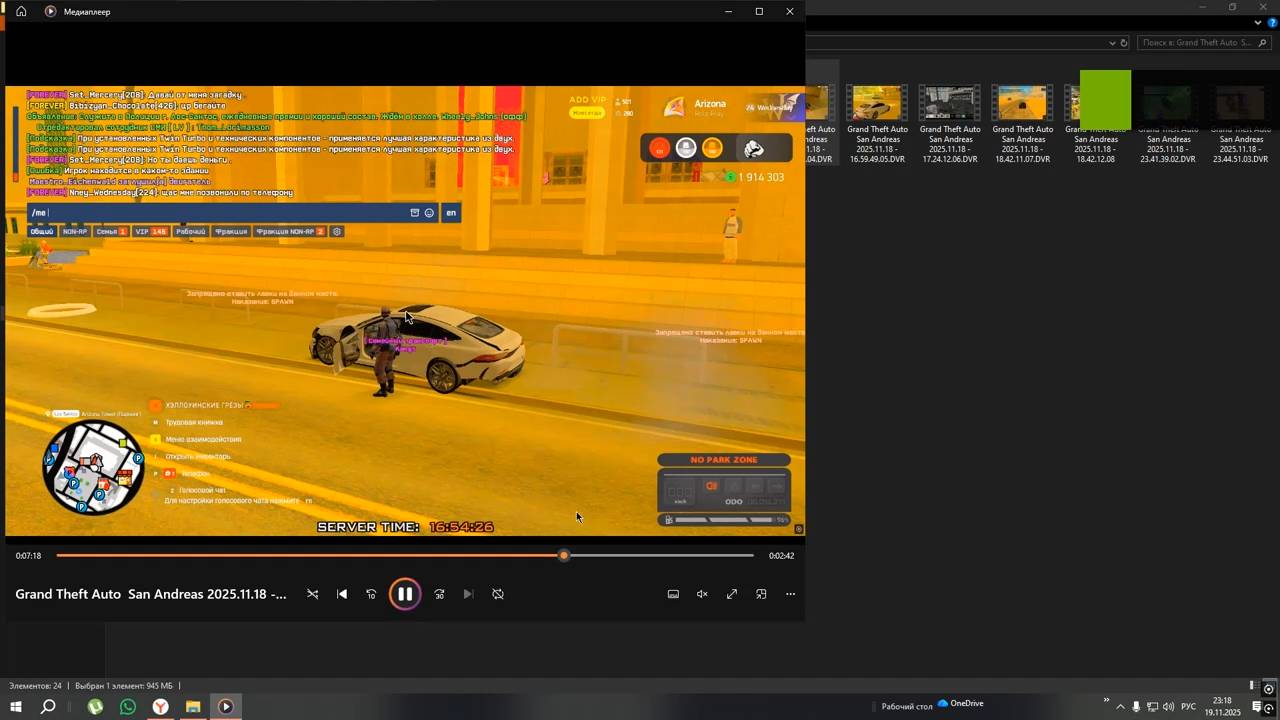Unmute the player volume

pos(702,594)
